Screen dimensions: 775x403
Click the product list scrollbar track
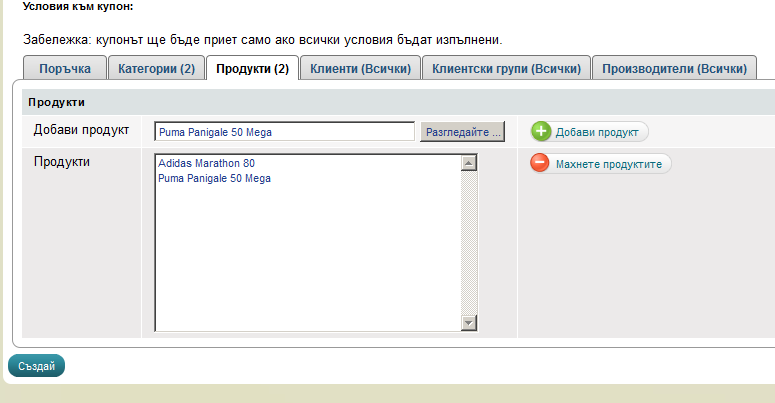click(x=469, y=242)
